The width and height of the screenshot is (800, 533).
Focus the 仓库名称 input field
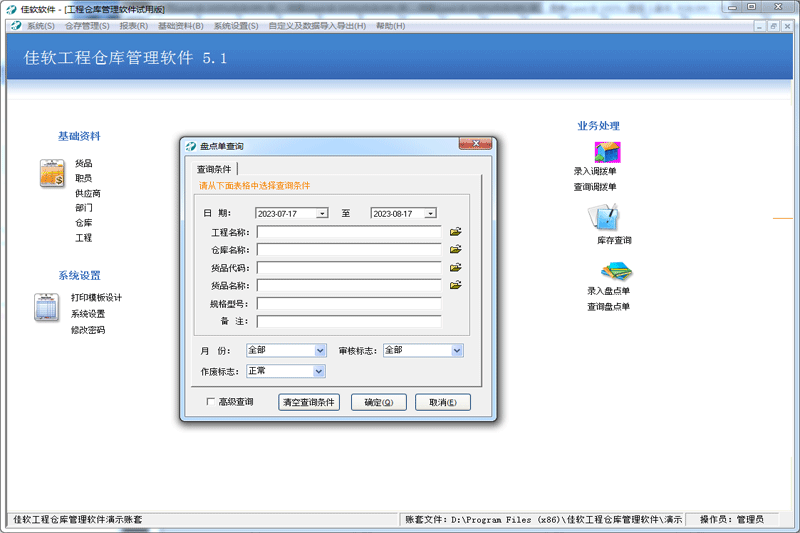[349, 250]
